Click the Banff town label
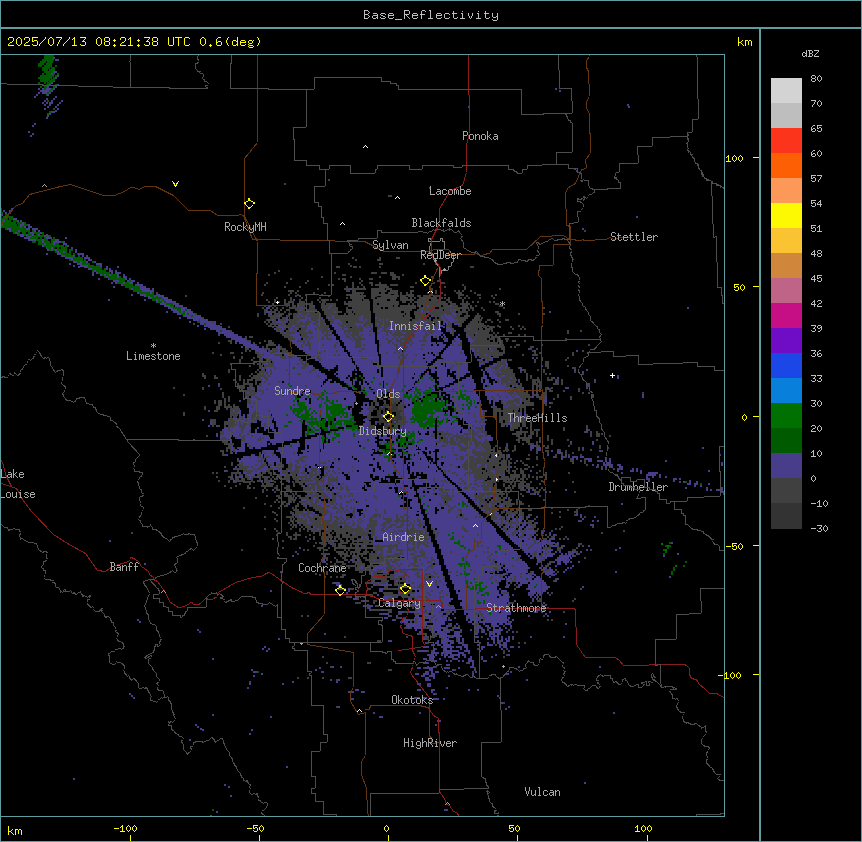The height and width of the screenshot is (842, 862). (x=124, y=567)
